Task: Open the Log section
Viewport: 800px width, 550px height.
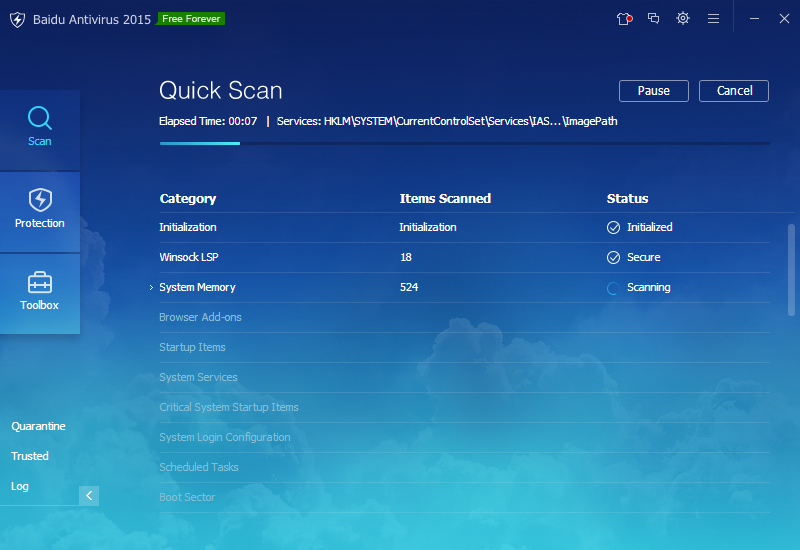Action: 20,486
